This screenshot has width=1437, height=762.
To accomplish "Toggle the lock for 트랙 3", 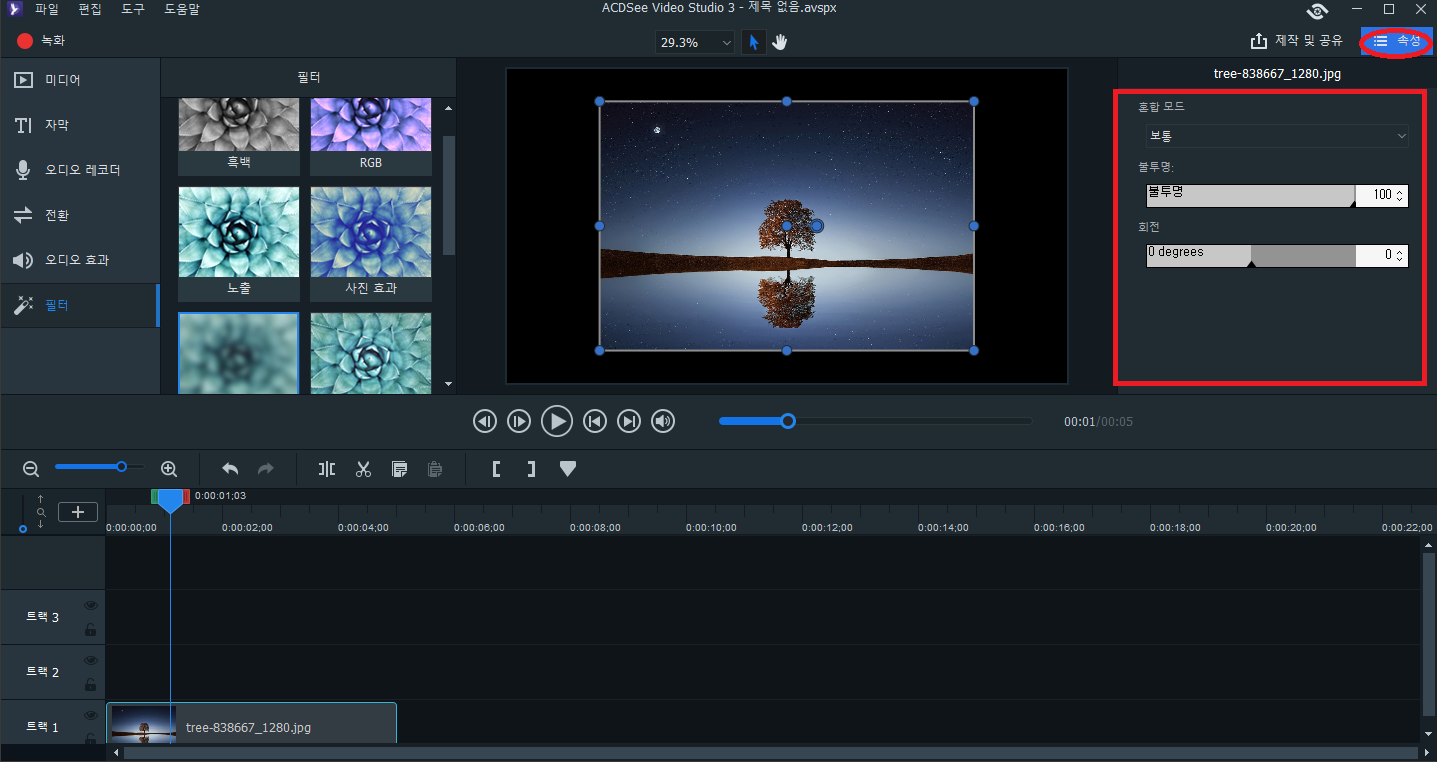I will [91, 630].
